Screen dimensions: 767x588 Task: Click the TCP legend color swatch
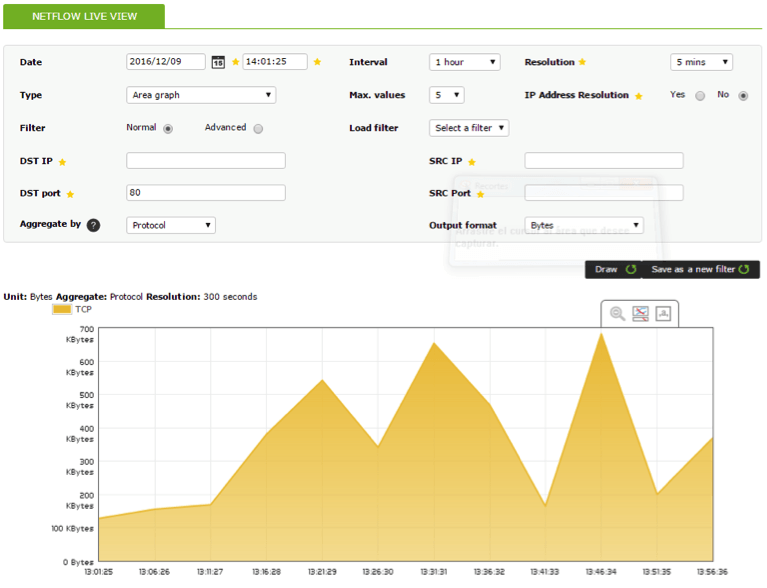(x=62, y=309)
